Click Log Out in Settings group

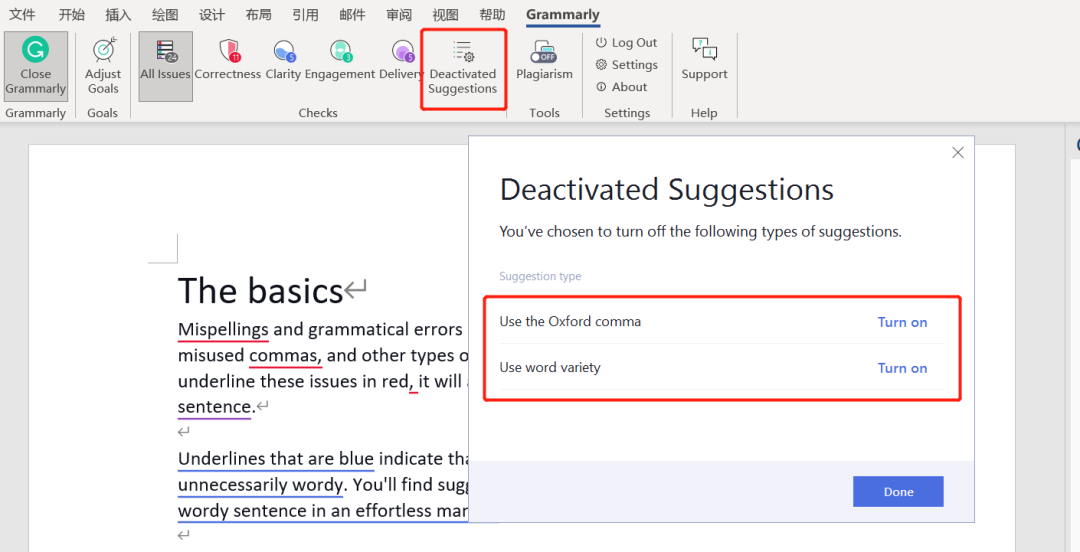click(627, 43)
